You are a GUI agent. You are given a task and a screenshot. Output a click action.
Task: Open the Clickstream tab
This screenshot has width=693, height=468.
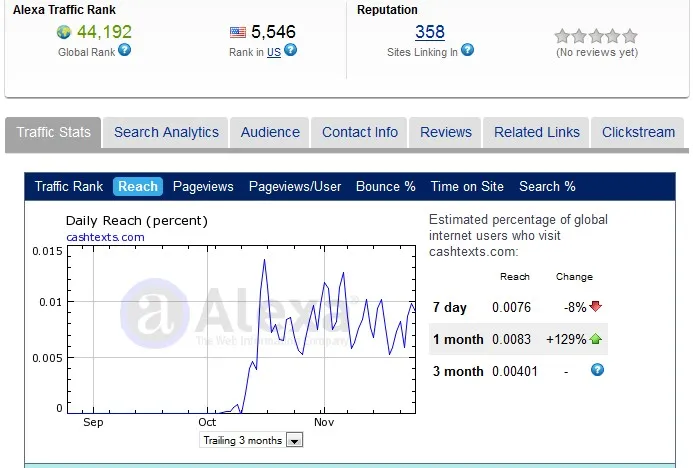tap(638, 132)
